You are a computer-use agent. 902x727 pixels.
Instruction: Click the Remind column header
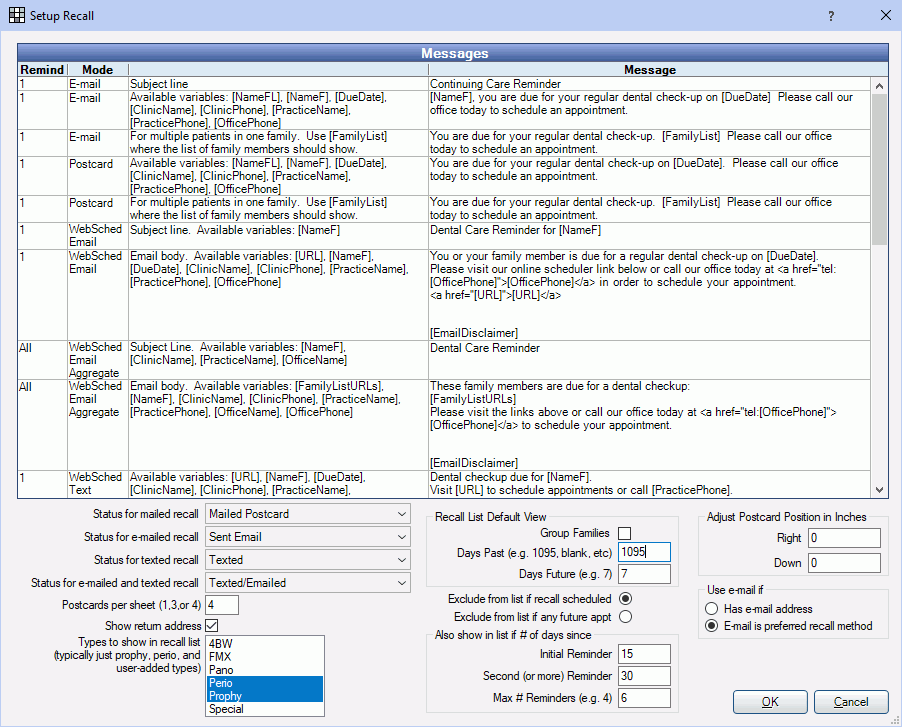42,70
